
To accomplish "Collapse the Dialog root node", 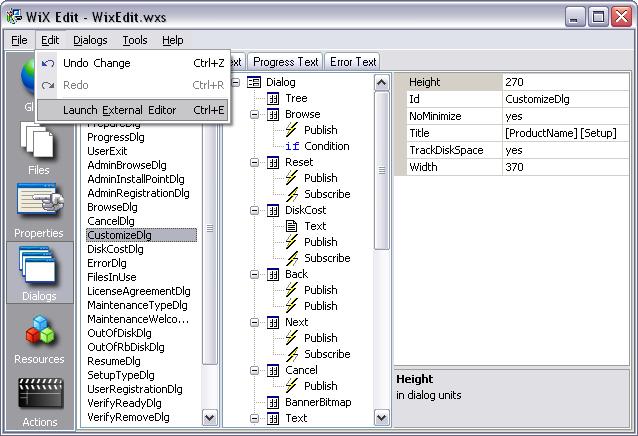I will [236, 82].
